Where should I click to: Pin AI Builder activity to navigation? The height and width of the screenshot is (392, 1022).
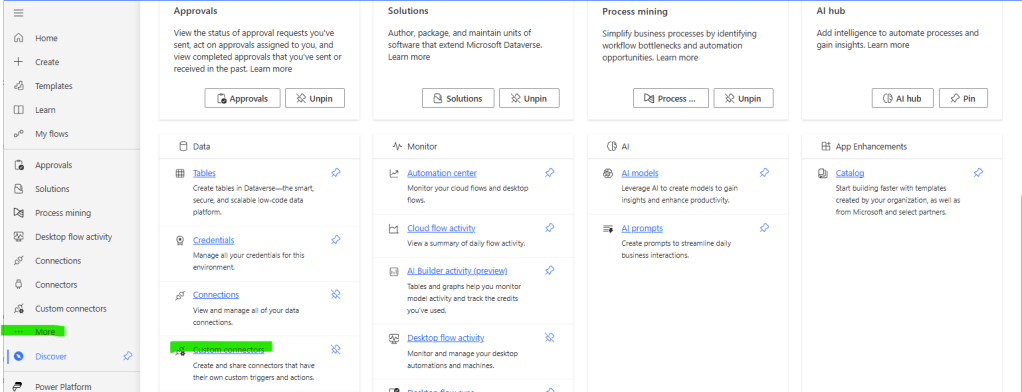click(x=549, y=270)
